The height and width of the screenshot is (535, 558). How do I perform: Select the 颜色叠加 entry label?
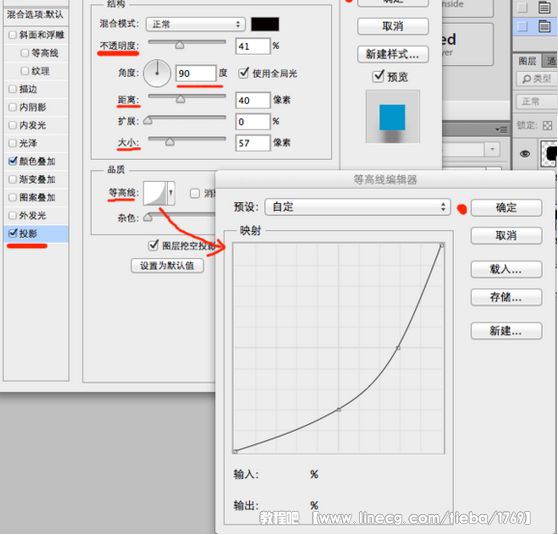[x=37, y=161]
